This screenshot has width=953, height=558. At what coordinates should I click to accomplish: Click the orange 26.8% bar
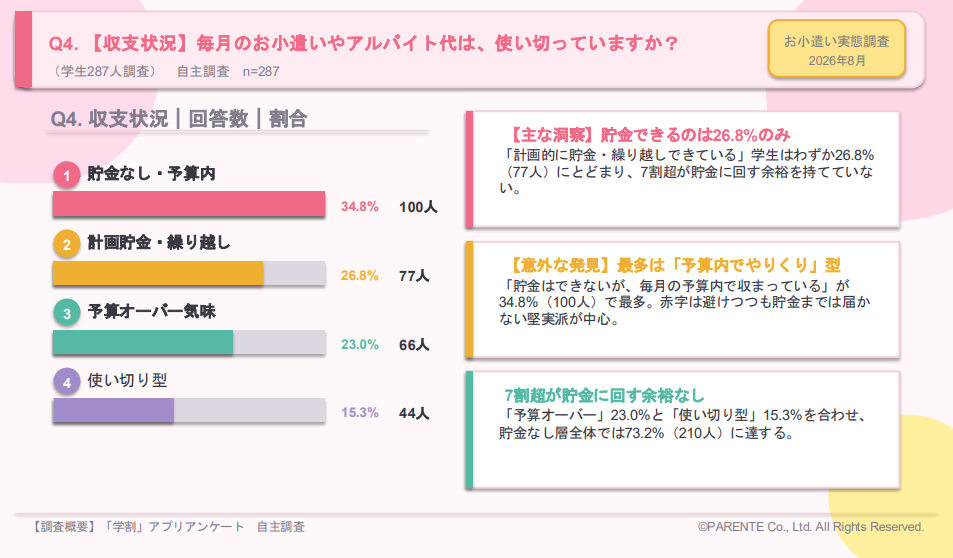[158, 274]
